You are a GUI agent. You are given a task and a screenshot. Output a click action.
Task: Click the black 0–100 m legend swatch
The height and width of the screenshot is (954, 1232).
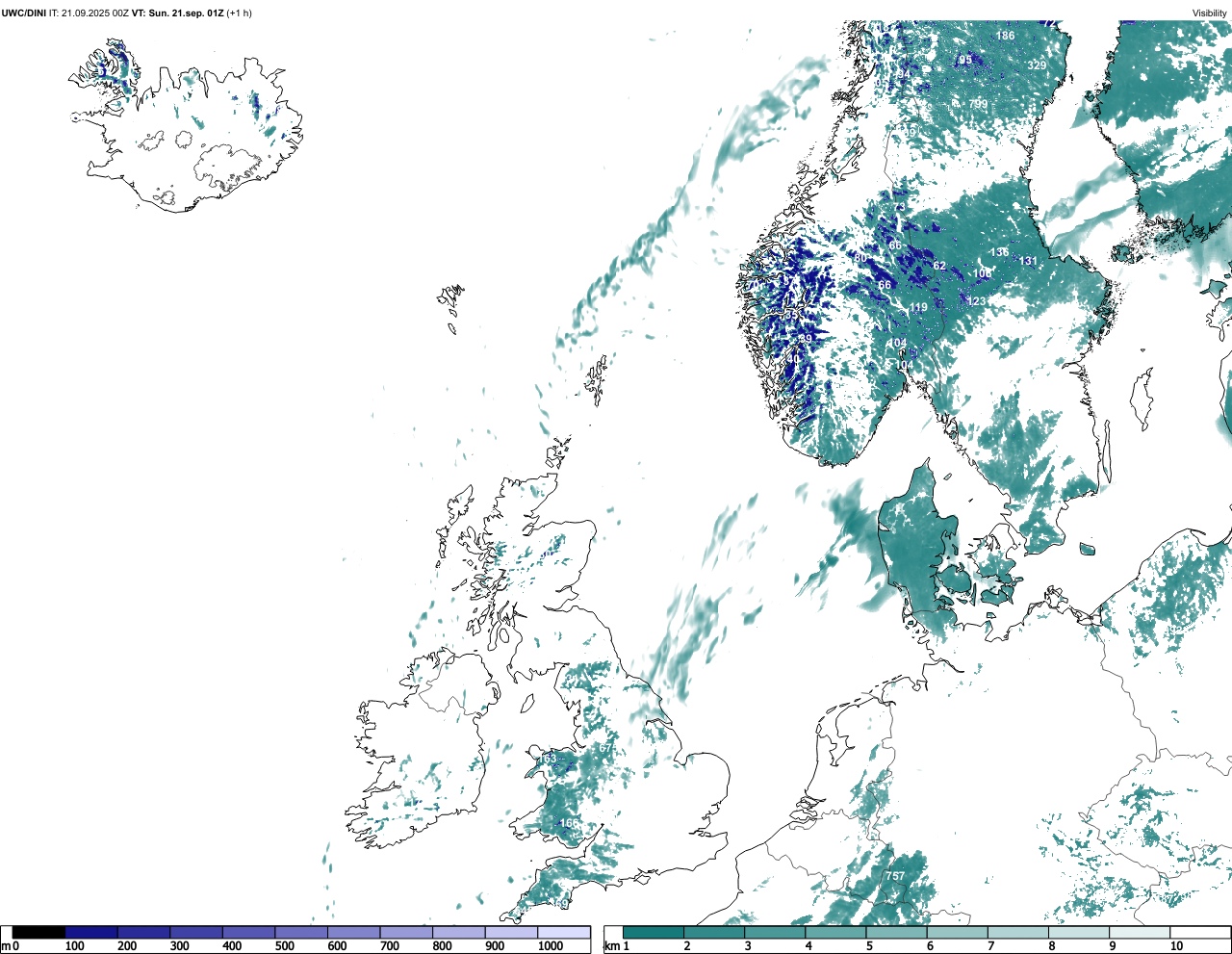(x=39, y=932)
